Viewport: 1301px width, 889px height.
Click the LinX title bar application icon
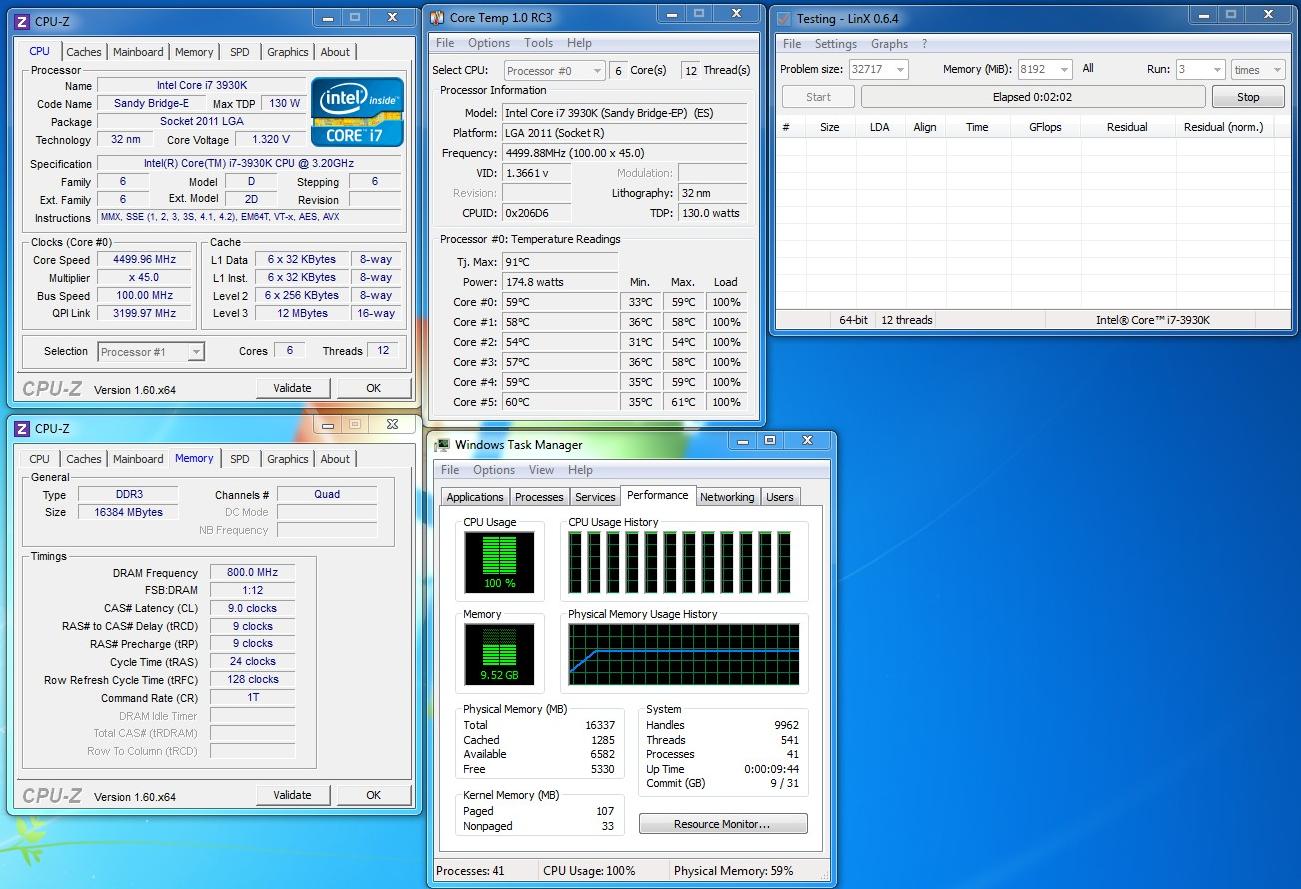point(784,18)
